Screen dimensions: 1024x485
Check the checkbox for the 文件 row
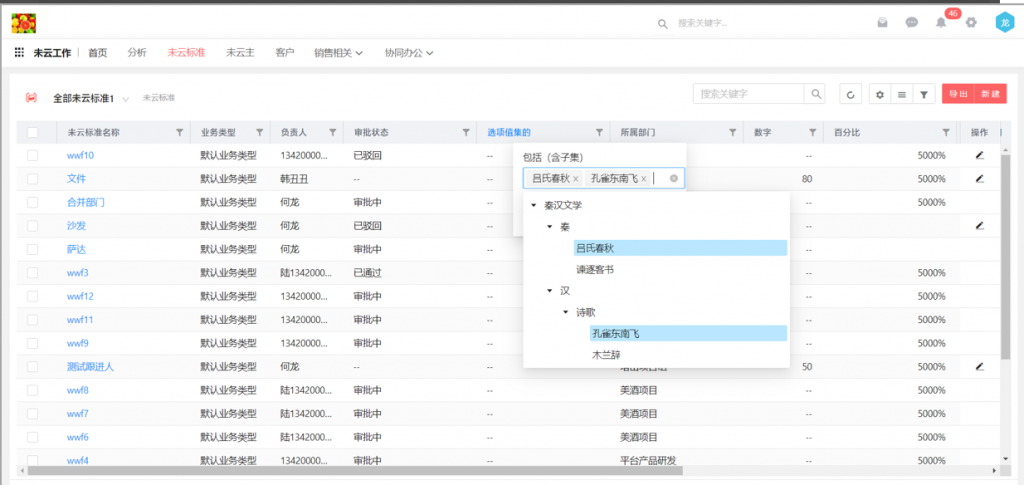(33, 179)
